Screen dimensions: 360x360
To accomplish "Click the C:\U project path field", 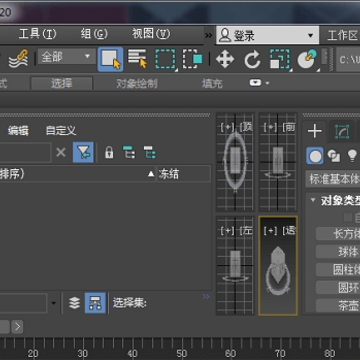I will pos(348,59).
